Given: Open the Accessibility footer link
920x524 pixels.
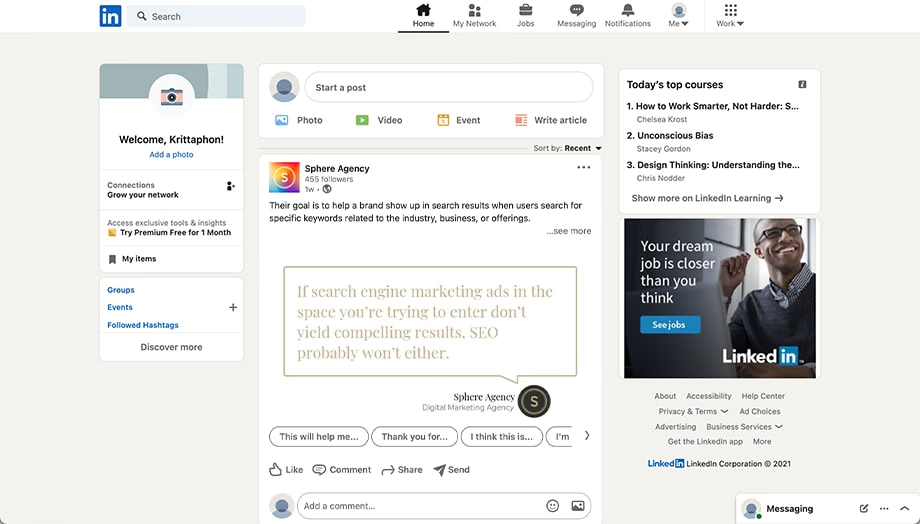Looking at the screenshot, I should (x=709, y=396).
